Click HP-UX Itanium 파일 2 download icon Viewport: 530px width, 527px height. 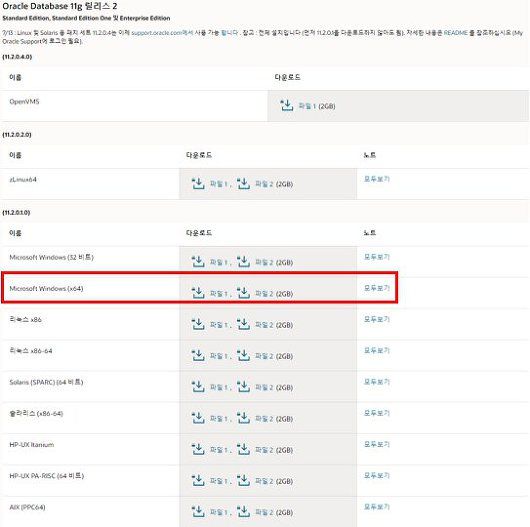click(x=243, y=449)
